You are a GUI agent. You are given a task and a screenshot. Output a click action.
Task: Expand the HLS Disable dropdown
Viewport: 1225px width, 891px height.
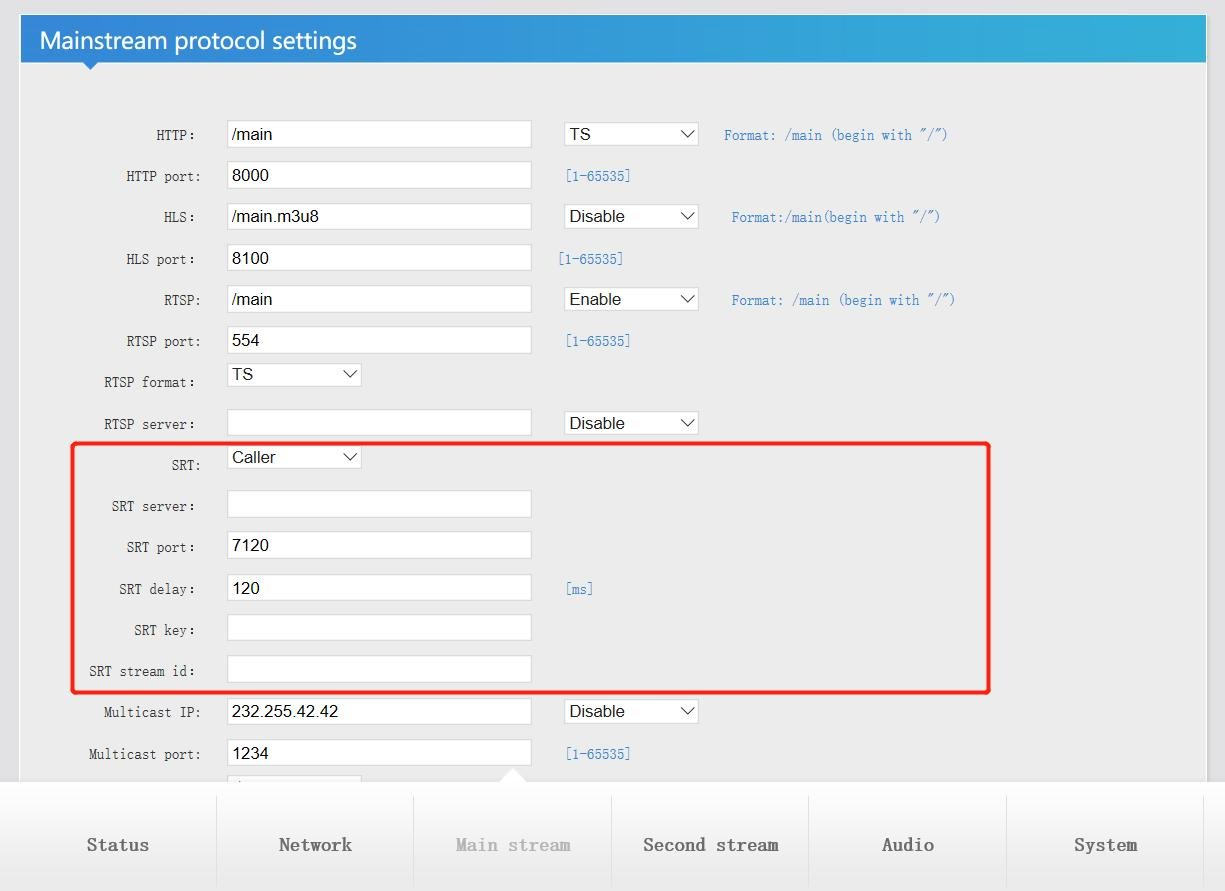click(631, 216)
